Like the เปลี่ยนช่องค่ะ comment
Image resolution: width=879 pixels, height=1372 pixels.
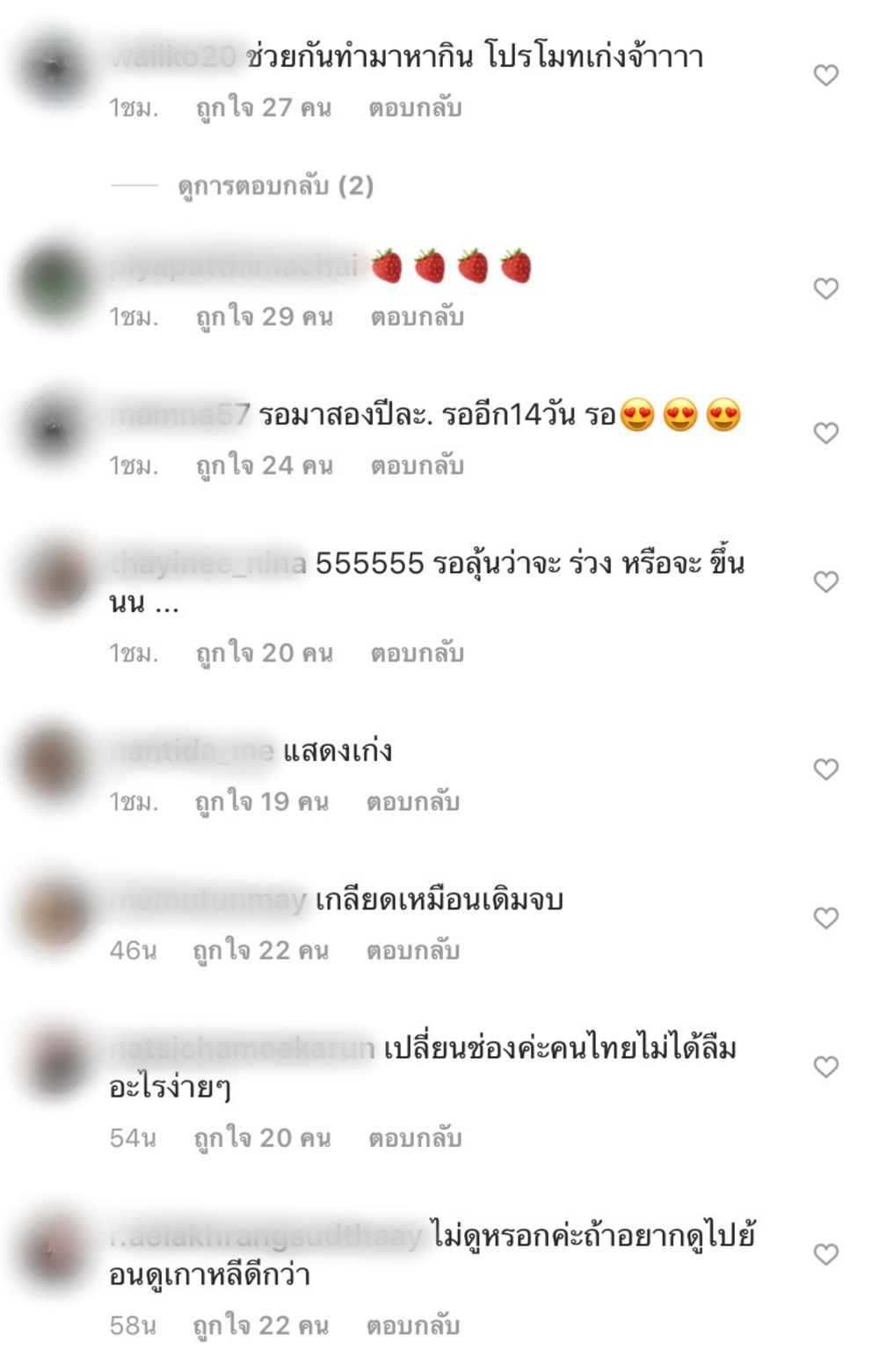(825, 1067)
